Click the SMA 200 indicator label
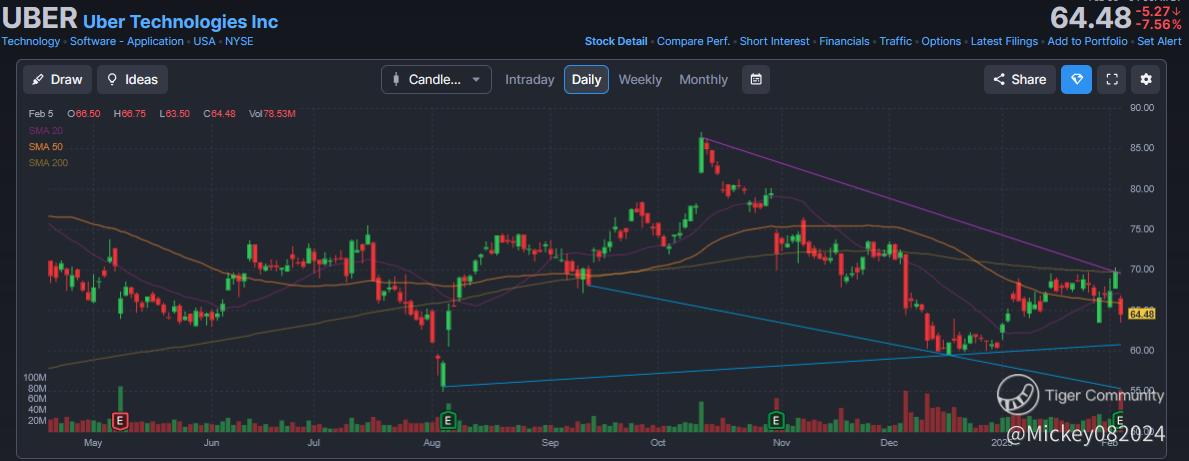The width and height of the screenshot is (1189, 461). 48,162
